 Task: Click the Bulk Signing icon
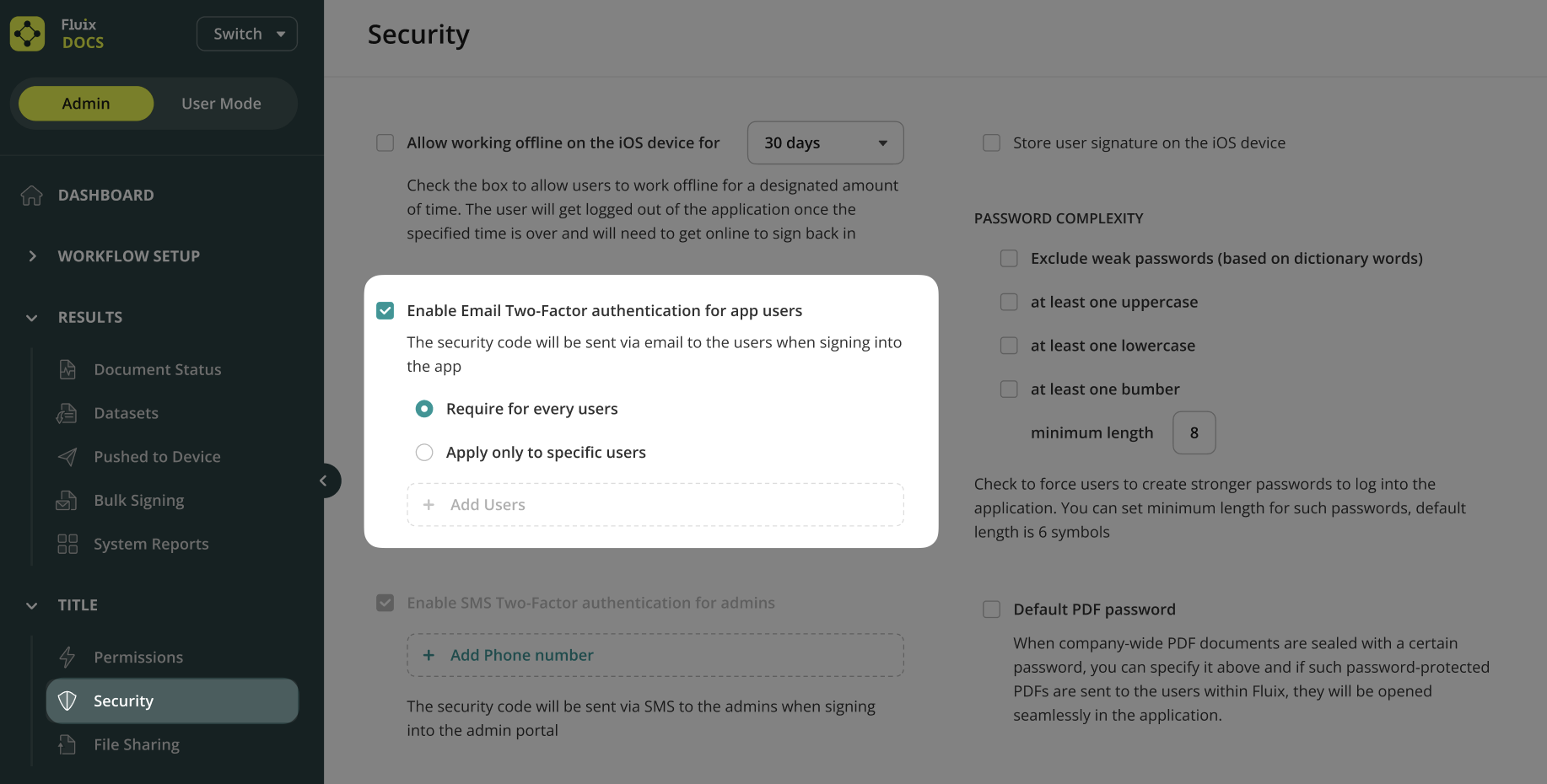pyautogui.click(x=67, y=501)
